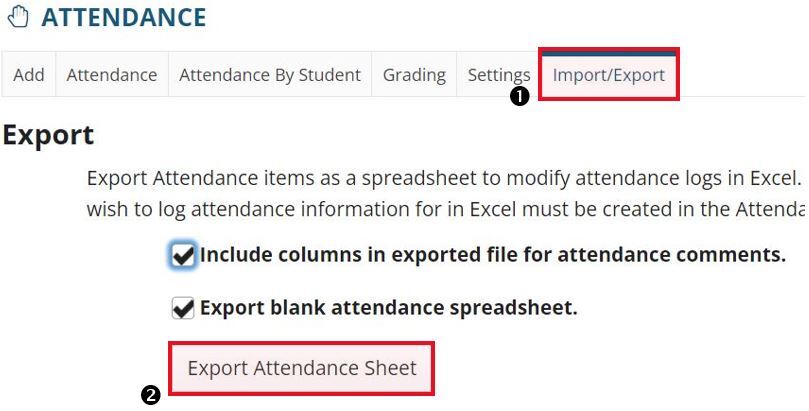Screen dimensions: 809x411
Task: Click the Export Attendance items description line
Action: click(x=444, y=179)
